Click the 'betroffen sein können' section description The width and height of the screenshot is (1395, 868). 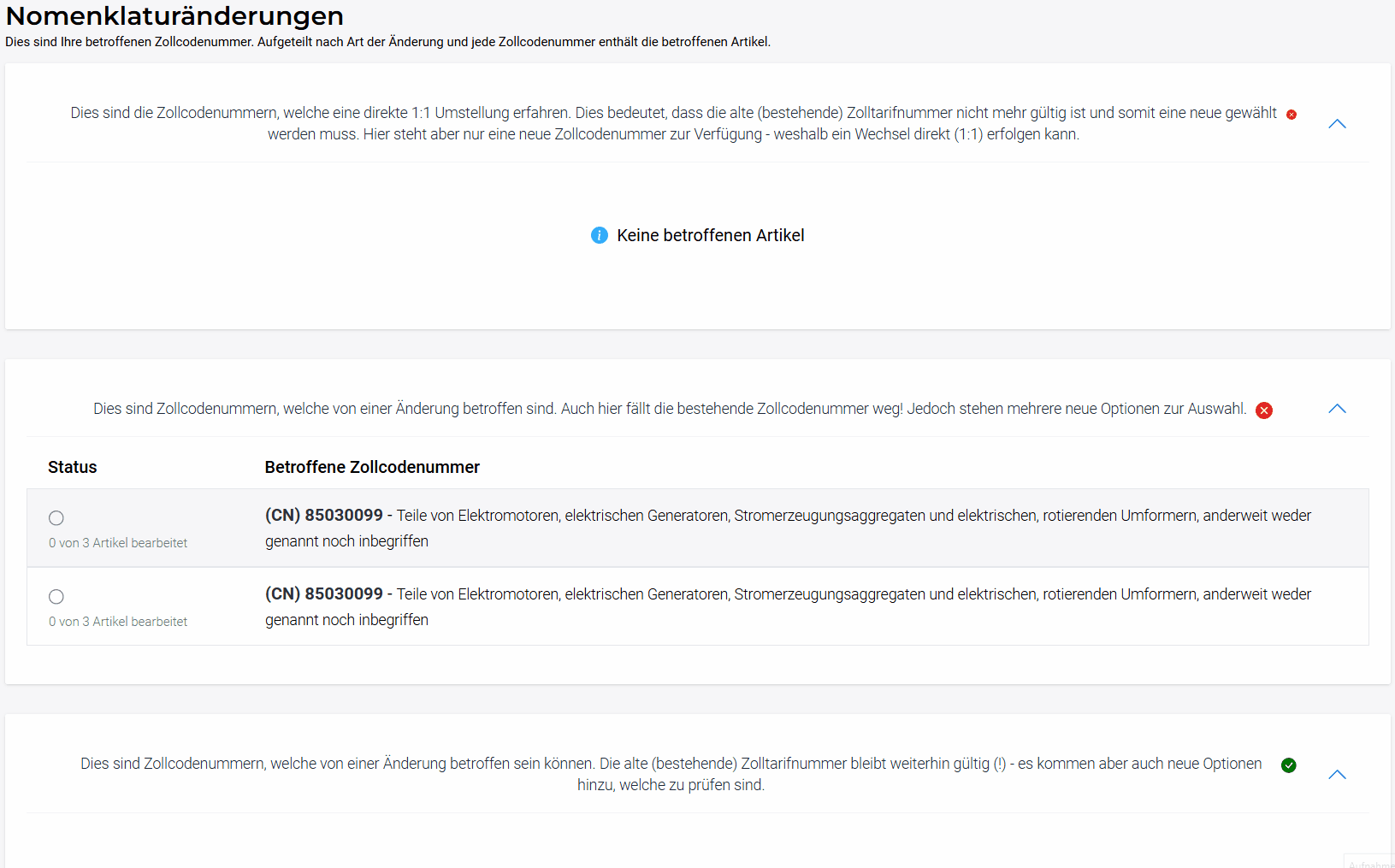[x=671, y=774]
